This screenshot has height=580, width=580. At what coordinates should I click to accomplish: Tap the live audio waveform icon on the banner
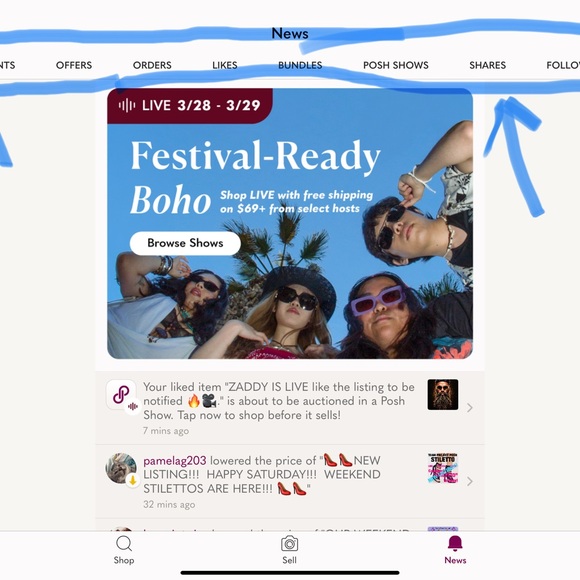pyautogui.click(x=127, y=105)
